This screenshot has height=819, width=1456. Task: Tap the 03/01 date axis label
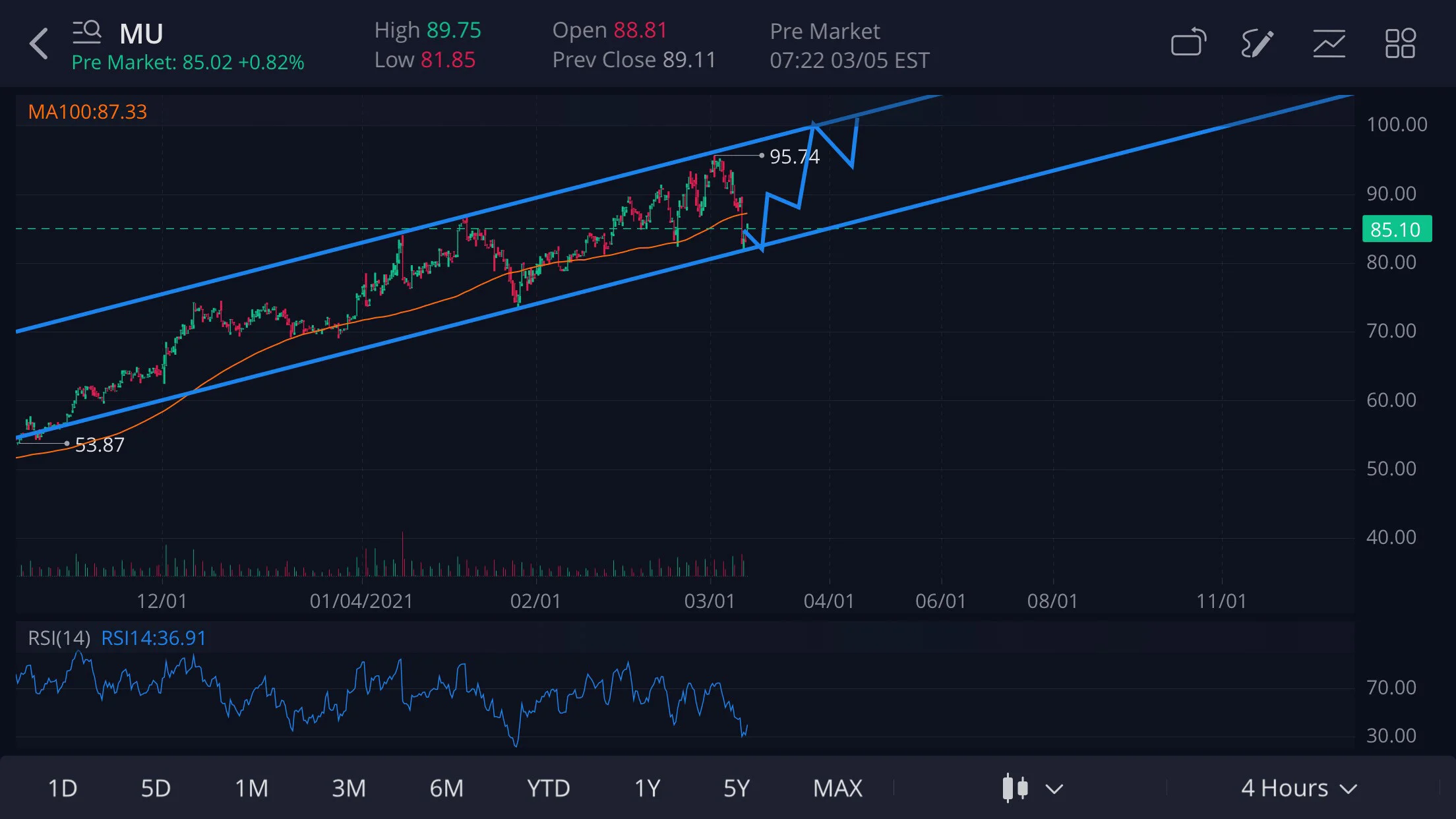tap(710, 601)
